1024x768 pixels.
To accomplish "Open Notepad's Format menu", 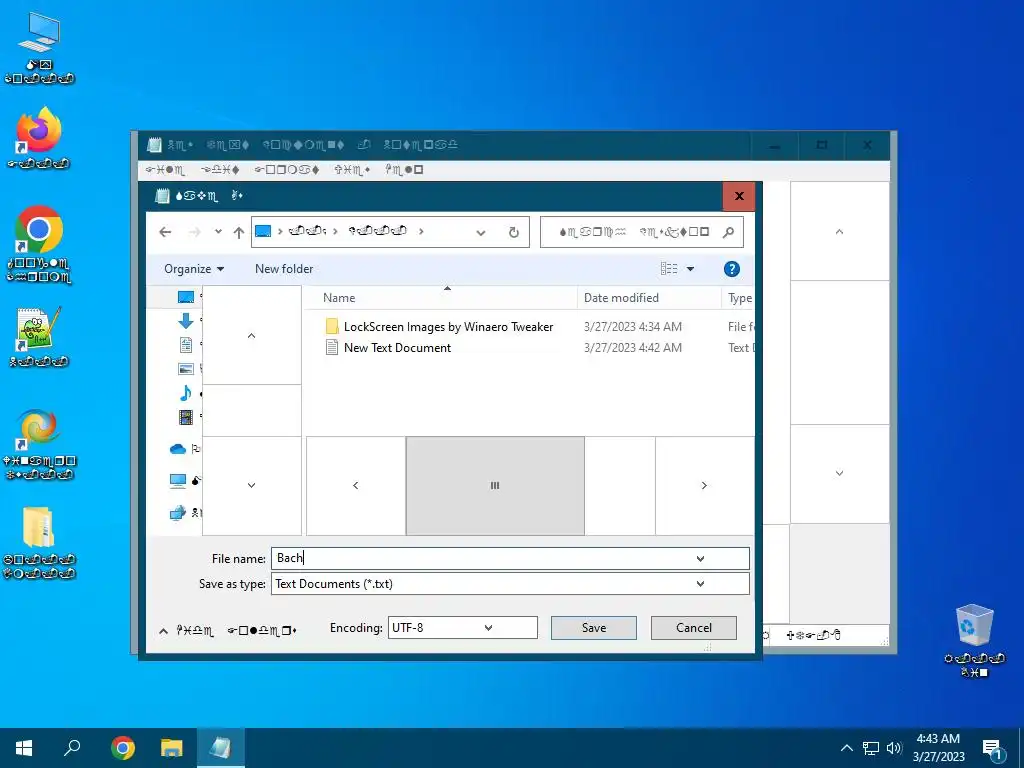I will pos(287,170).
